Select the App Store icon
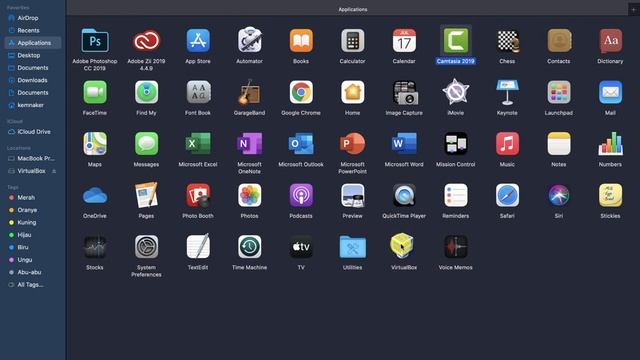The width and height of the screenshot is (640, 360). 198,40
